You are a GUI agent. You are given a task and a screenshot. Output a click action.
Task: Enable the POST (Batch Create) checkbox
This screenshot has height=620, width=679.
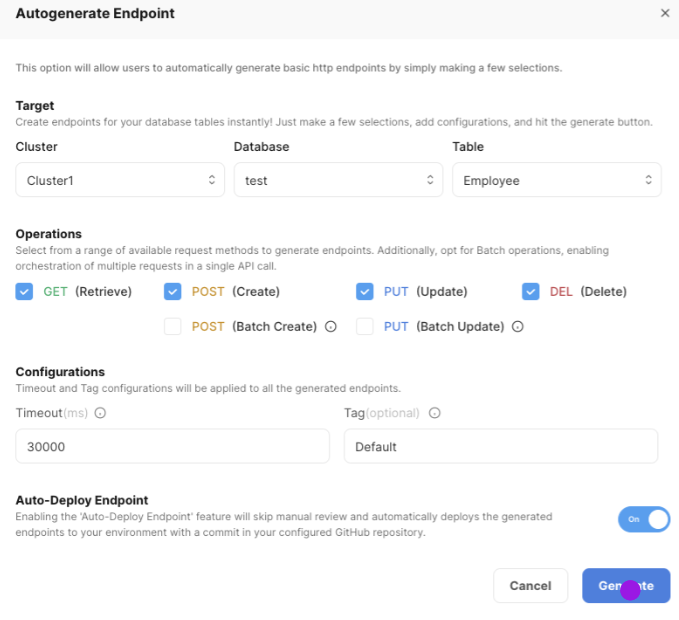coord(173,326)
